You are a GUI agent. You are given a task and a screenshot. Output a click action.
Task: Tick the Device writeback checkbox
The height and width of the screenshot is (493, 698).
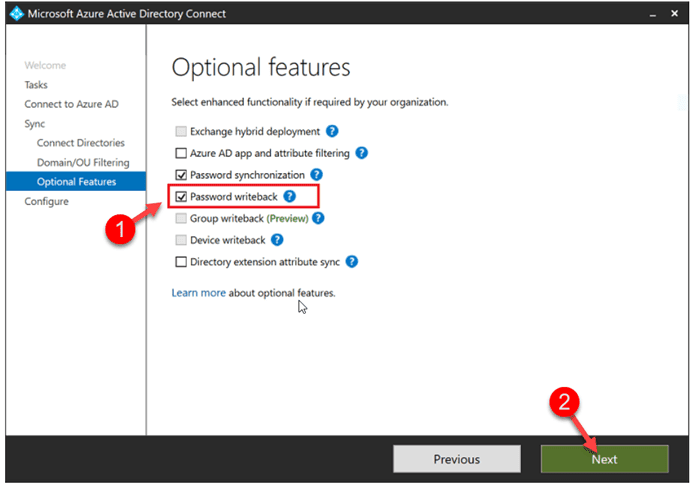point(181,240)
